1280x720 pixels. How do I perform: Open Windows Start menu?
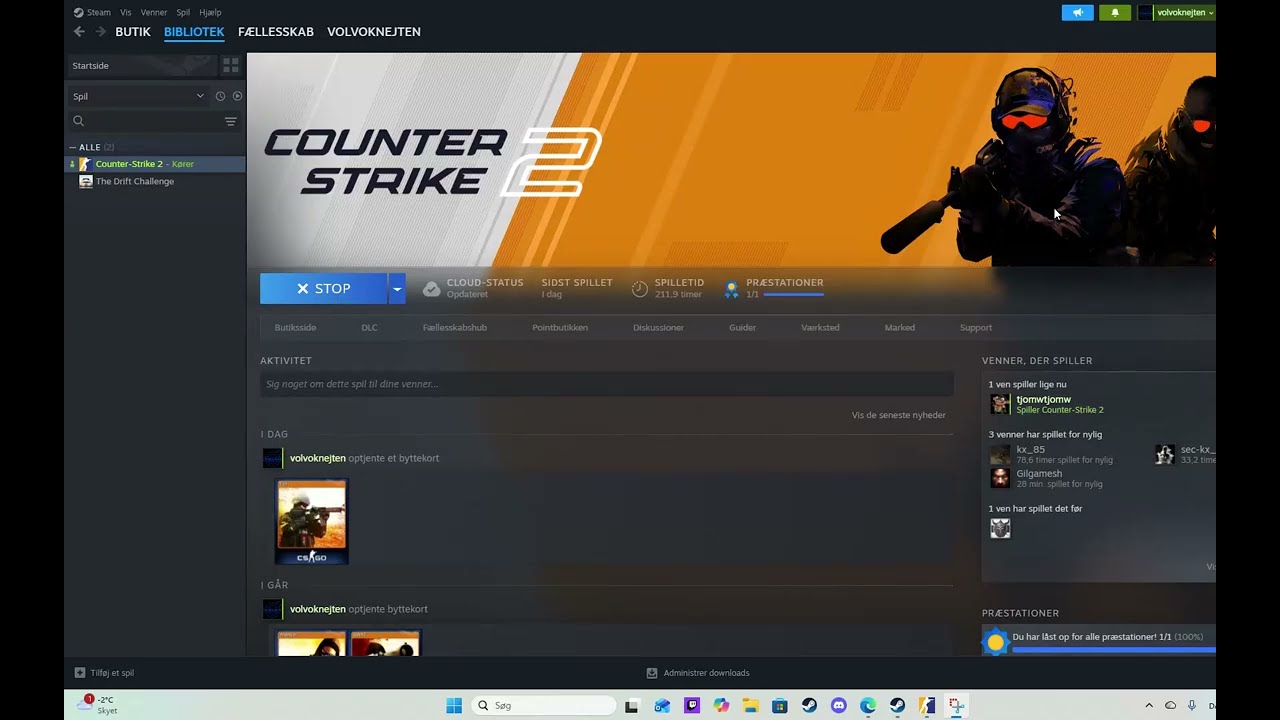tap(454, 706)
